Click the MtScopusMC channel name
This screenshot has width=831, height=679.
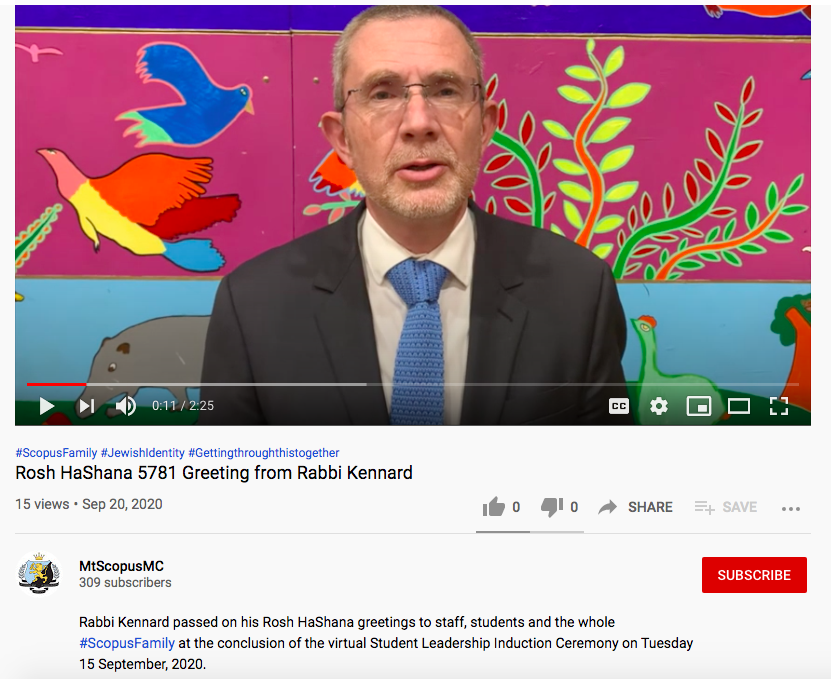[121, 566]
